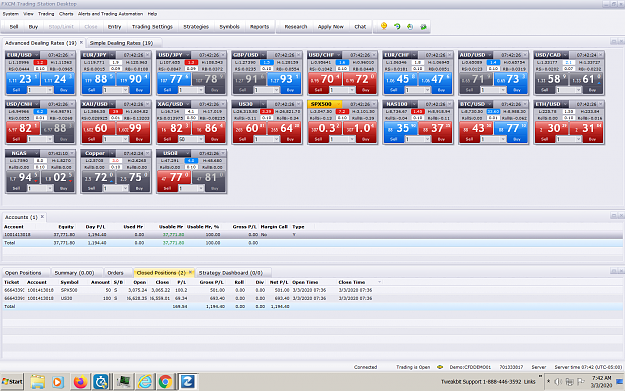This screenshot has height=391, width=625.
Task: Click the yellow smiley face toolbar icon
Action: point(384,26)
